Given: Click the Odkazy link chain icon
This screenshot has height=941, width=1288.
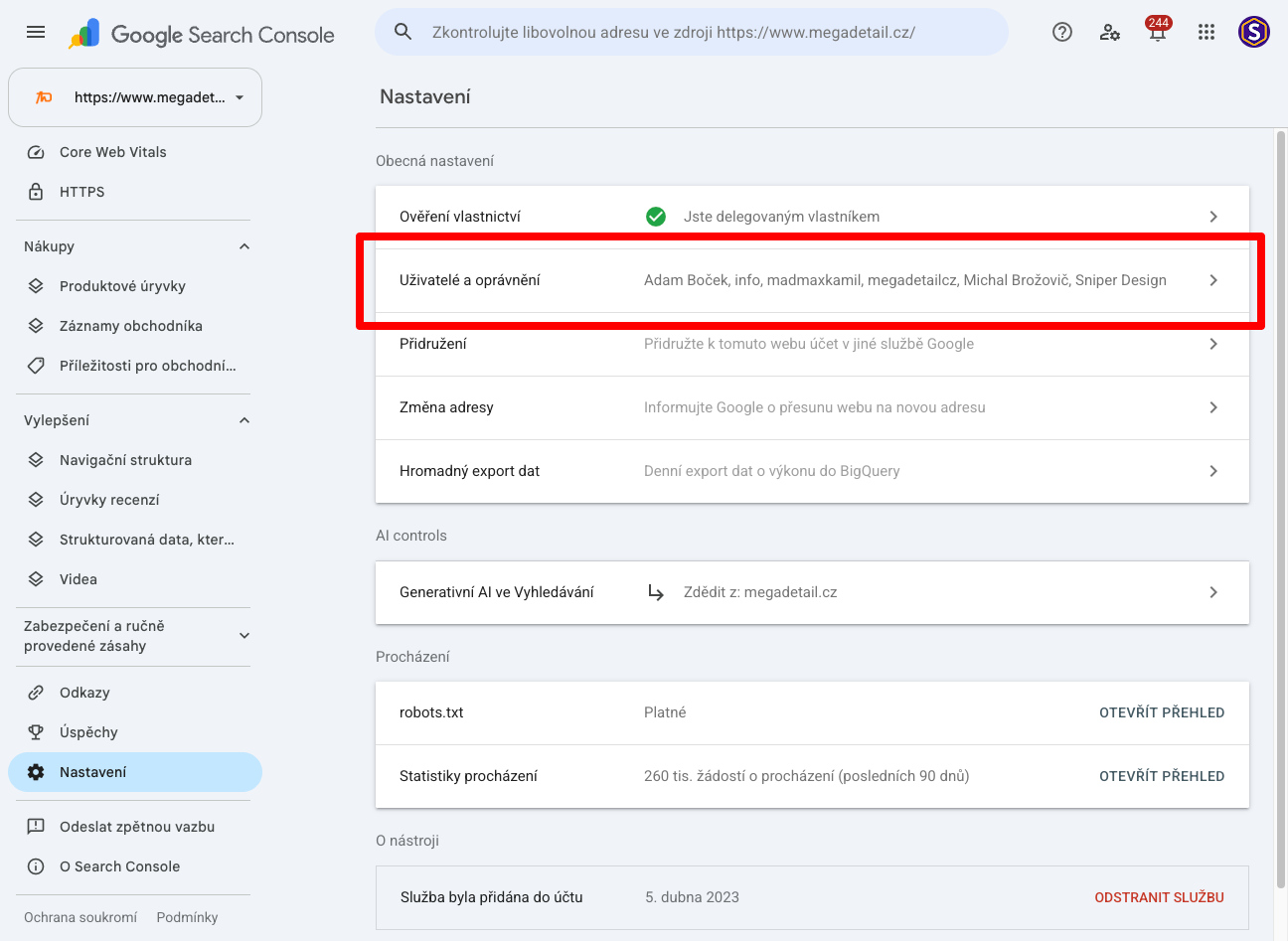Looking at the screenshot, I should point(36,693).
